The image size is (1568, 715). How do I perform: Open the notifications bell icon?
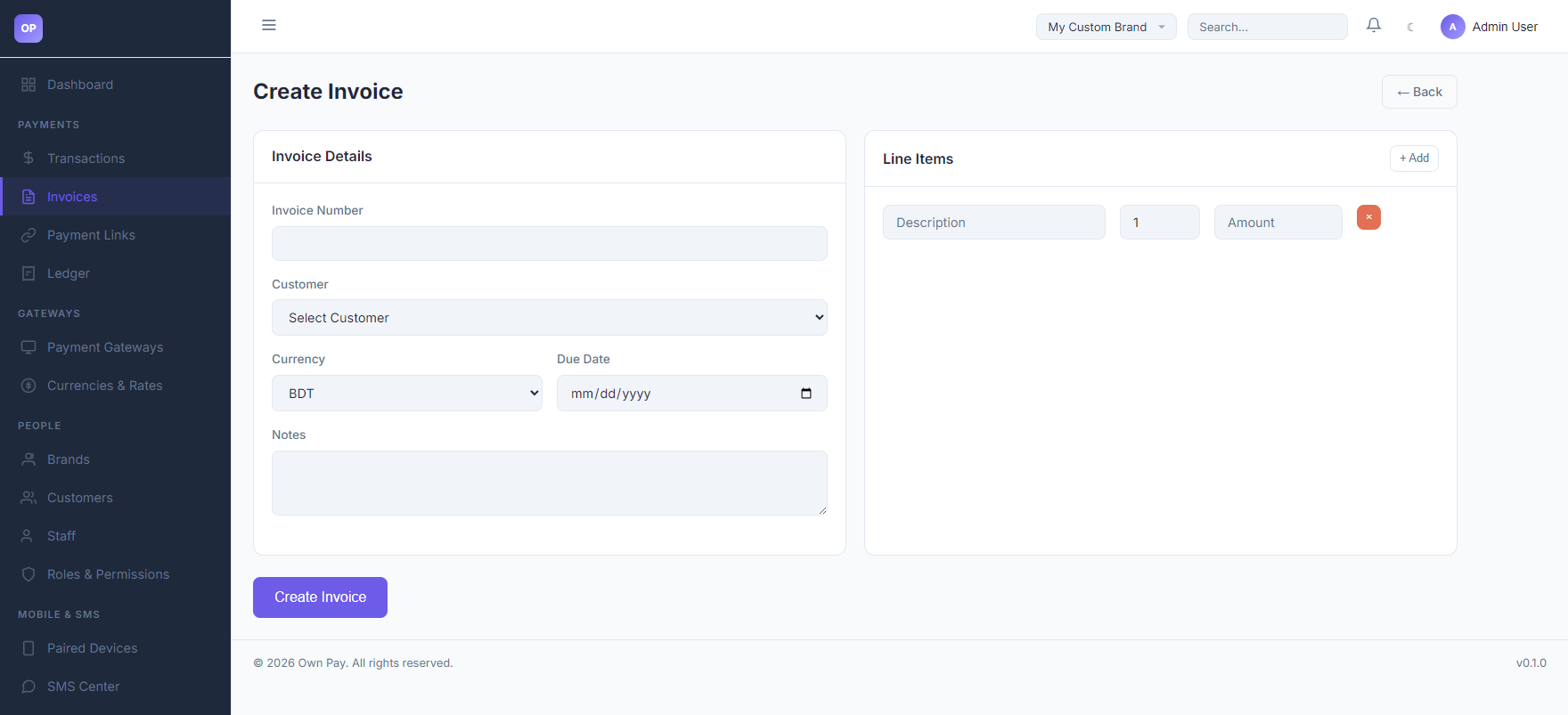[1374, 26]
